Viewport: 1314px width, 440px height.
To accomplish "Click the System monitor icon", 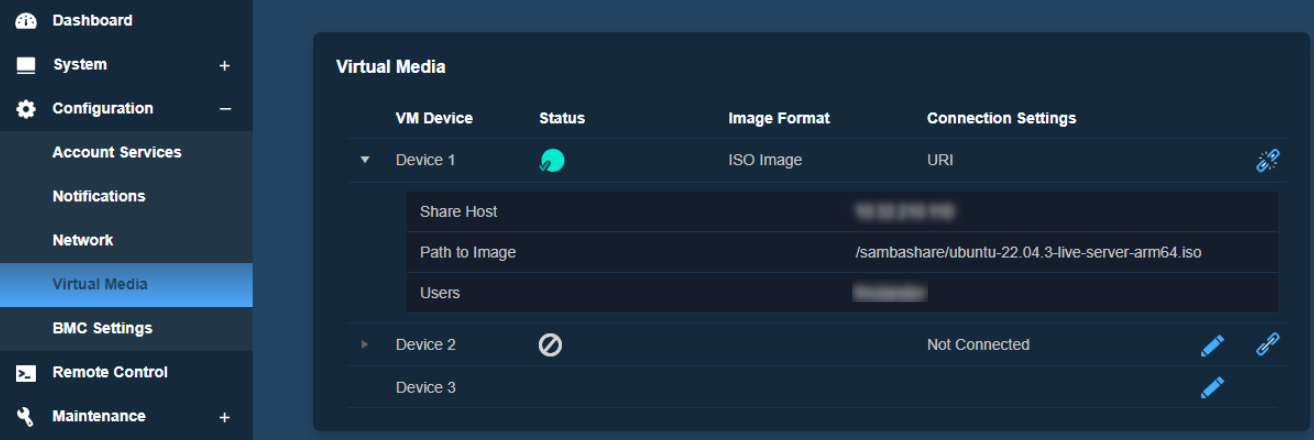I will point(26,65).
